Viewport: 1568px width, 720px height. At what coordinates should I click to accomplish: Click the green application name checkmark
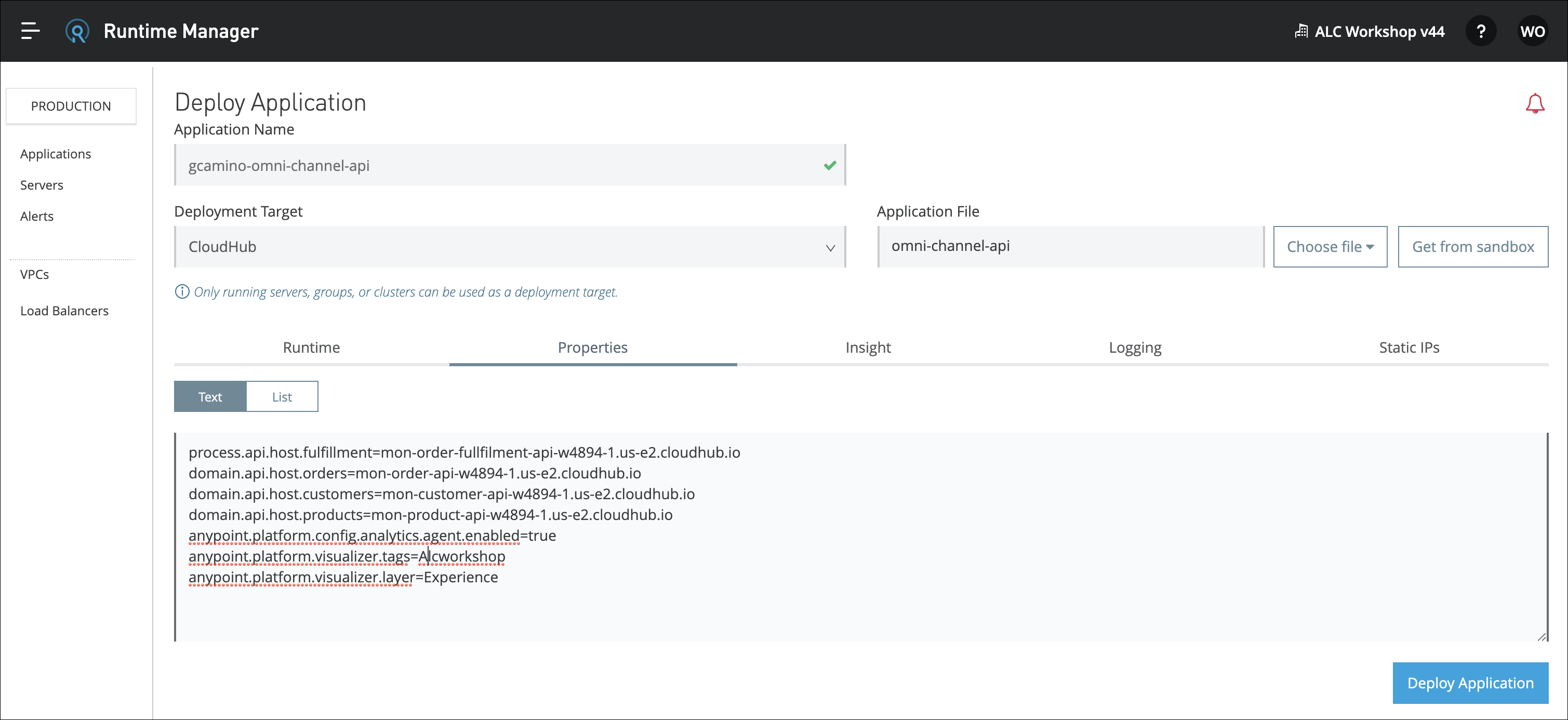click(830, 165)
